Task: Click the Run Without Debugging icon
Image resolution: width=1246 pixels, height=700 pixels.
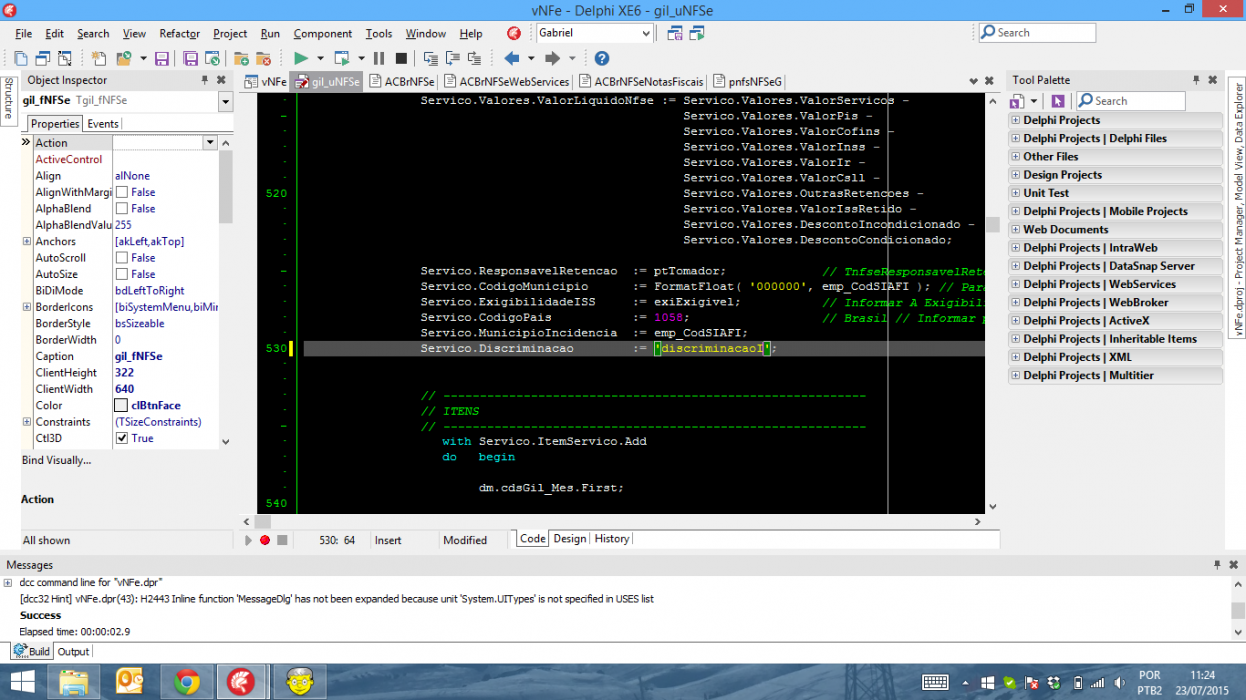Action: (x=342, y=59)
